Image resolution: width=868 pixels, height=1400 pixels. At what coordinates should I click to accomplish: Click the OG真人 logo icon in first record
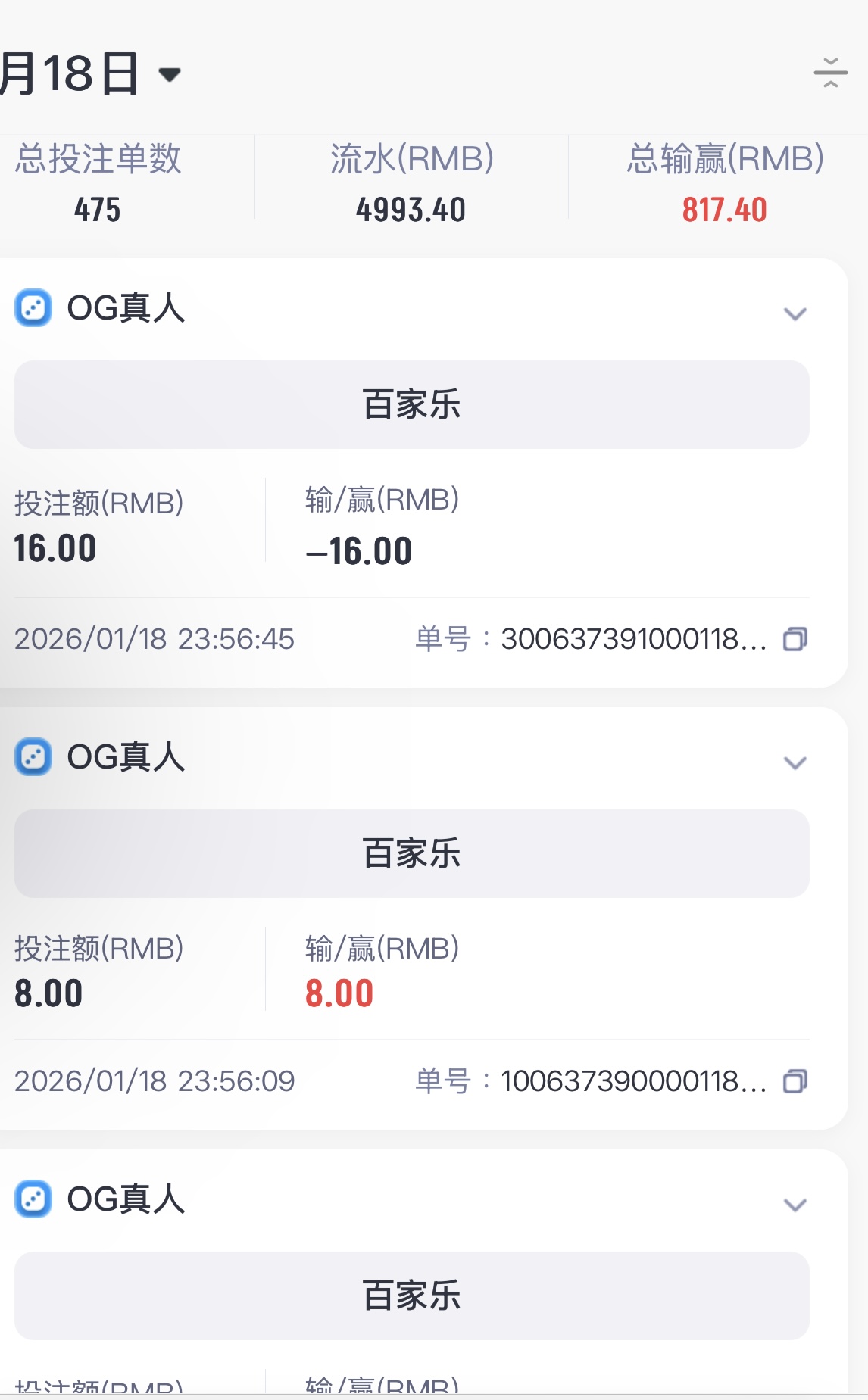[33, 308]
